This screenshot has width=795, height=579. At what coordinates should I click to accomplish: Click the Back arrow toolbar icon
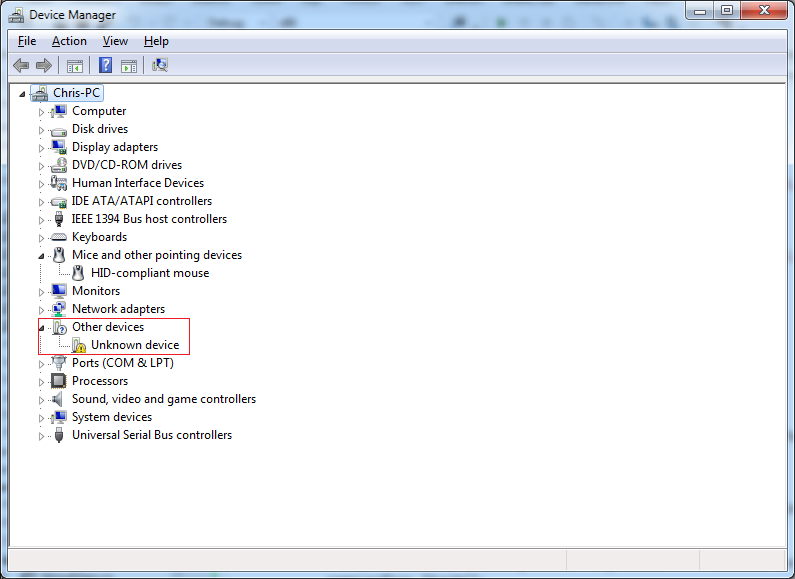(21, 65)
